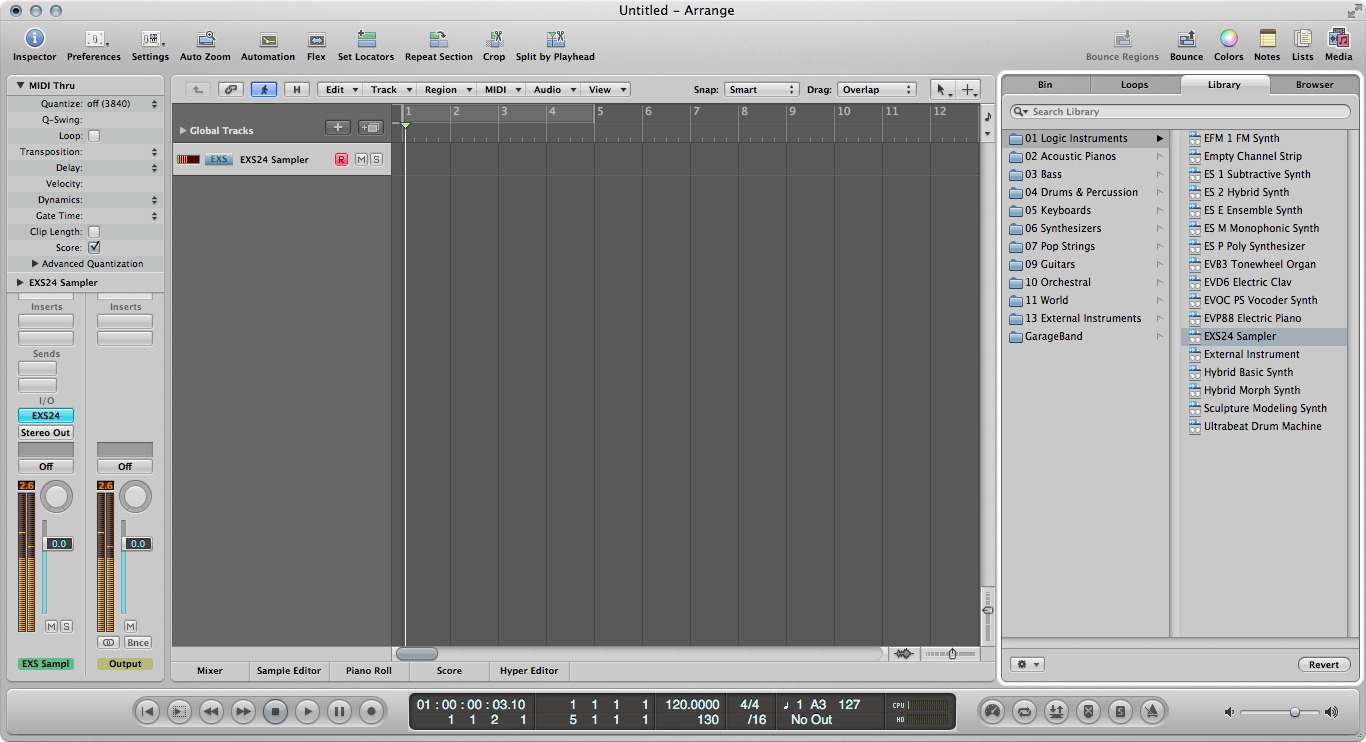Enable Cycle mode in the transport bar
The width and height of the screenshot is (1366, 742).
click(x=1023, y=711)
